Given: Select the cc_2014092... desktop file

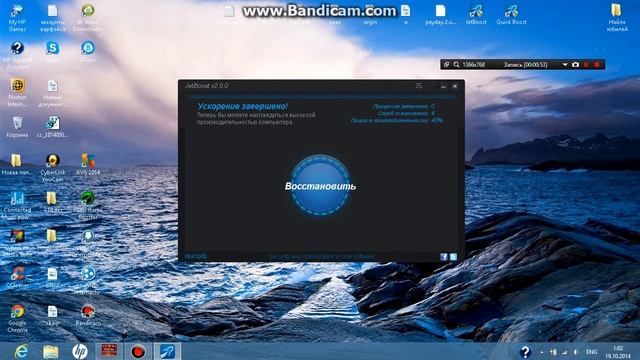Looking at the screenshot, I should pos(53,127).
